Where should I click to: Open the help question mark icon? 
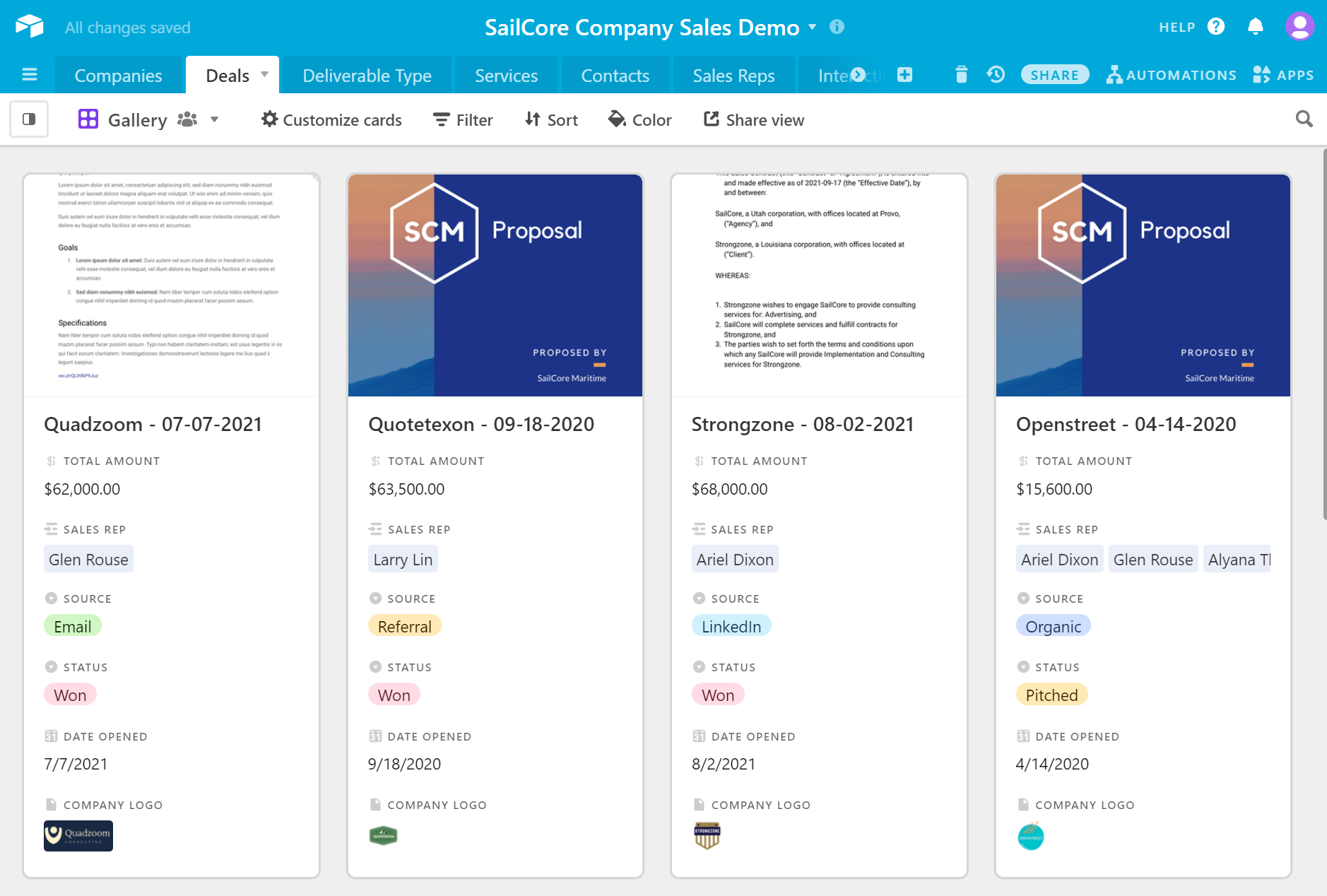pyautogui.click(x=1215, y=27)
